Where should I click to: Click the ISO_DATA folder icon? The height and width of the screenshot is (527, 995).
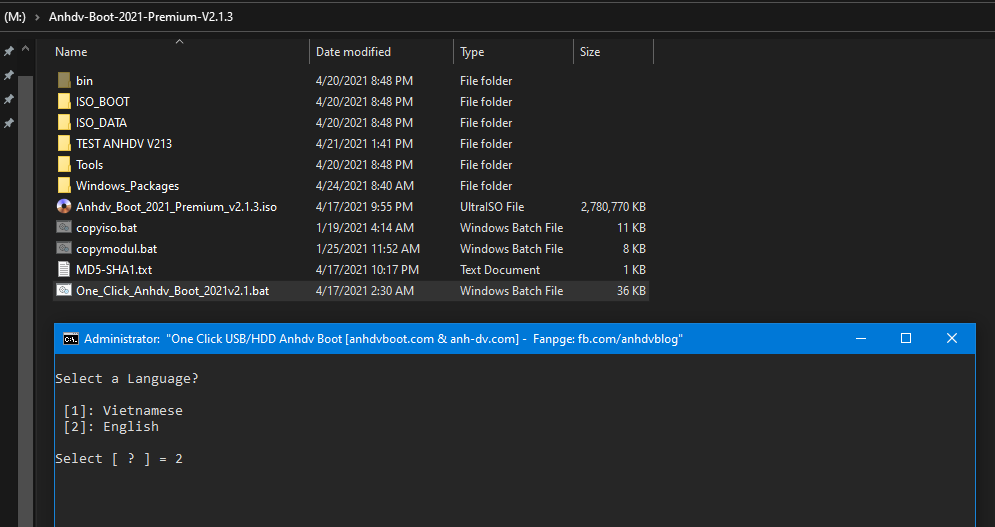click(x=64, y=123)
